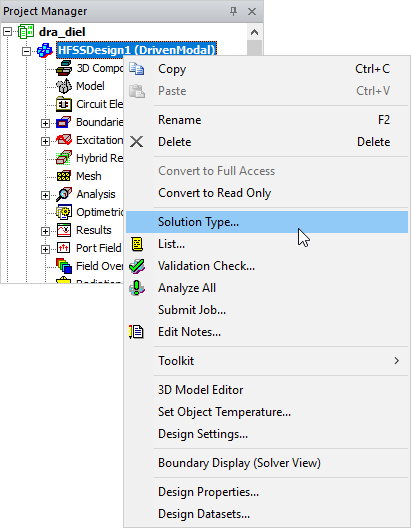Collapse the dra_diel project node

[x=7, y=32]
